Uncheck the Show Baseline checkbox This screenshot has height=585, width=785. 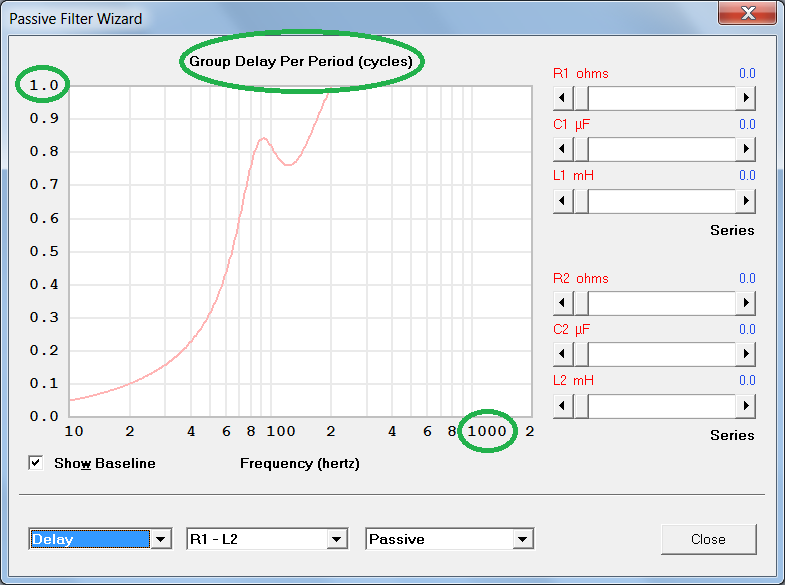(36, 463)
